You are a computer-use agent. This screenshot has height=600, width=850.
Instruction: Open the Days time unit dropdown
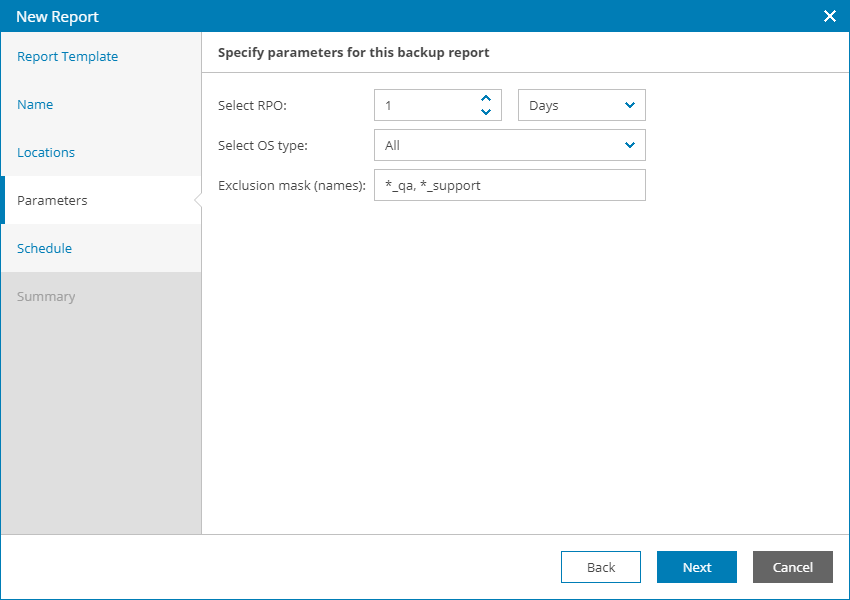(581, 105)
